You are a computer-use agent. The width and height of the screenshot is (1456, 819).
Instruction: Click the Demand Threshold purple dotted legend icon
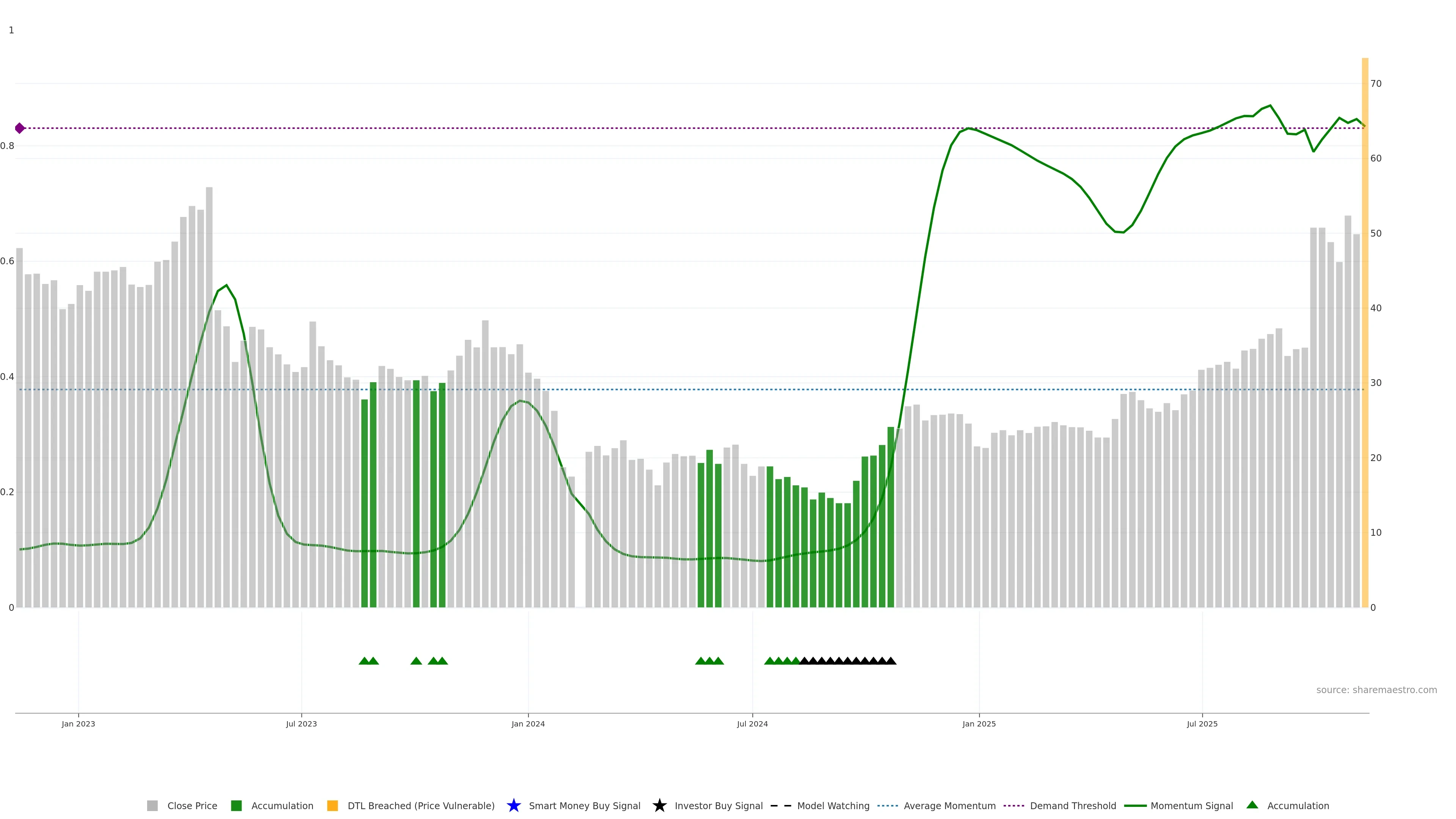[x=1014, y=805]
